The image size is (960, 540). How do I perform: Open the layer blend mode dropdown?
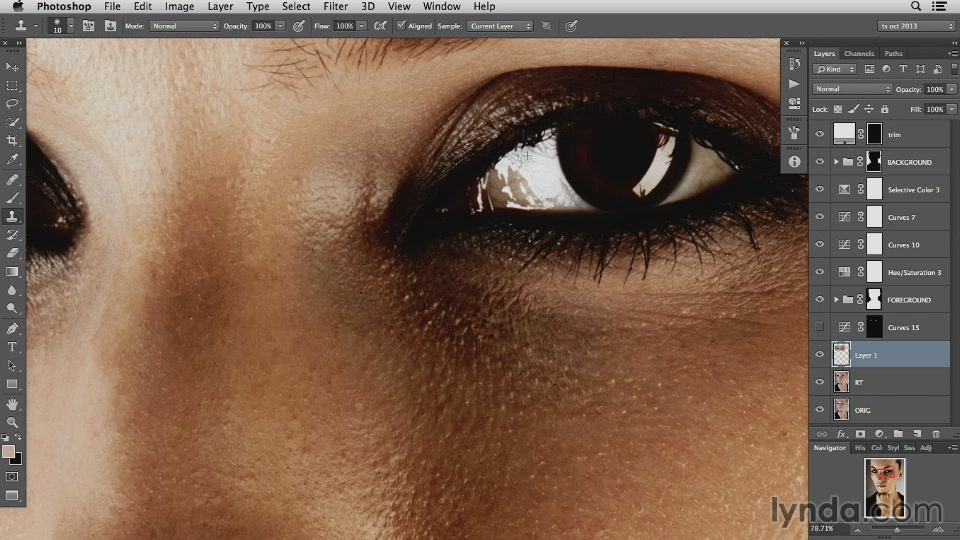pos(852,89)
